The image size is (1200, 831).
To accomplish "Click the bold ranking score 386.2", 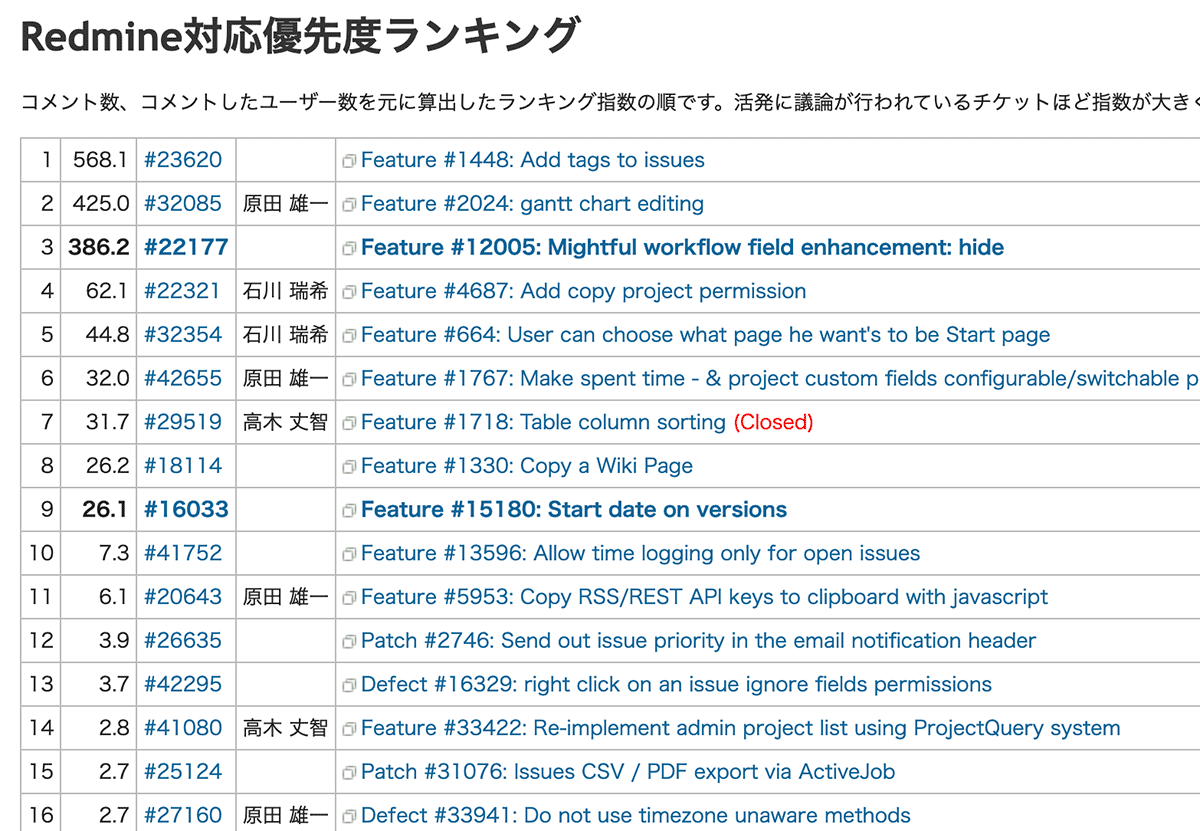I will [x=99, y=247].
